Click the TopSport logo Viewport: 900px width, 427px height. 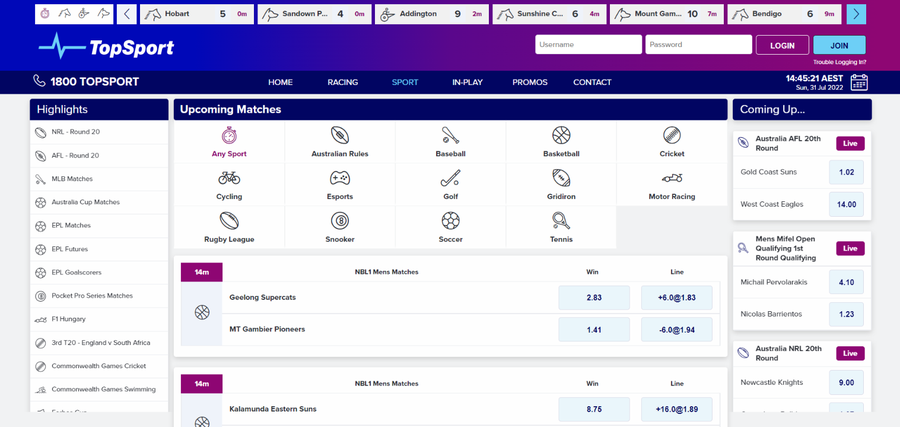pyautogui.click(x=106, y=46)
